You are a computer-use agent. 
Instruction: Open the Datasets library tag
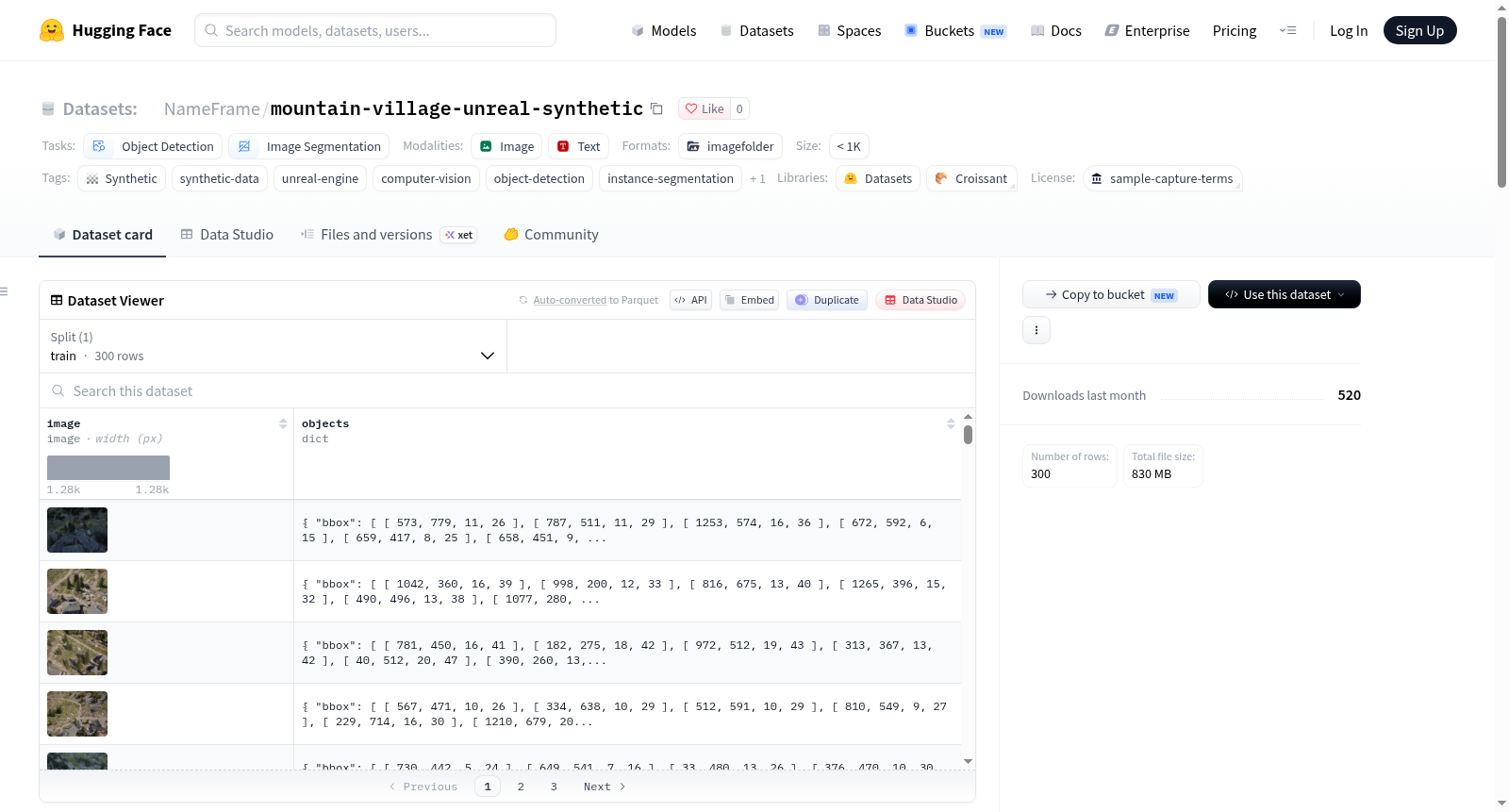click(878, 178)
